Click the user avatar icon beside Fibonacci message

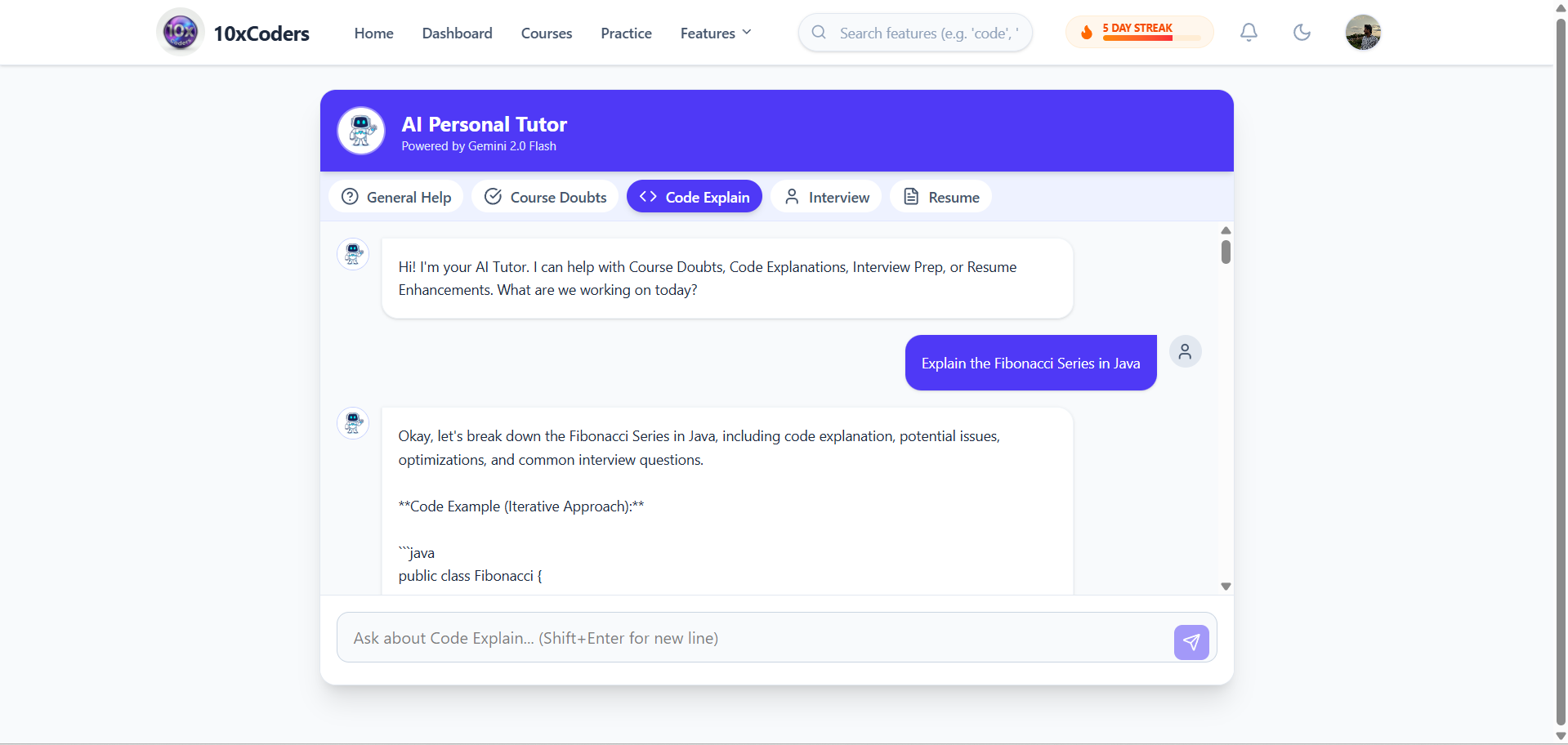click(1185, 351)
